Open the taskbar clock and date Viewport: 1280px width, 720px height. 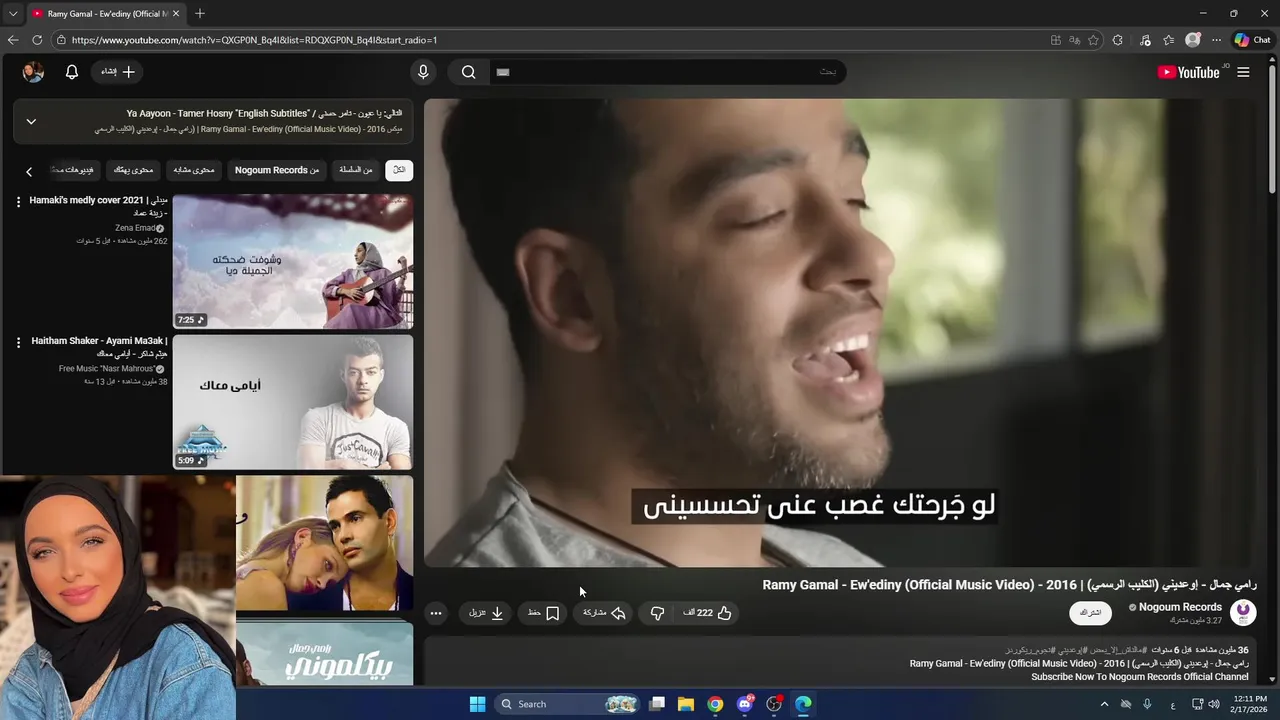1250,704
